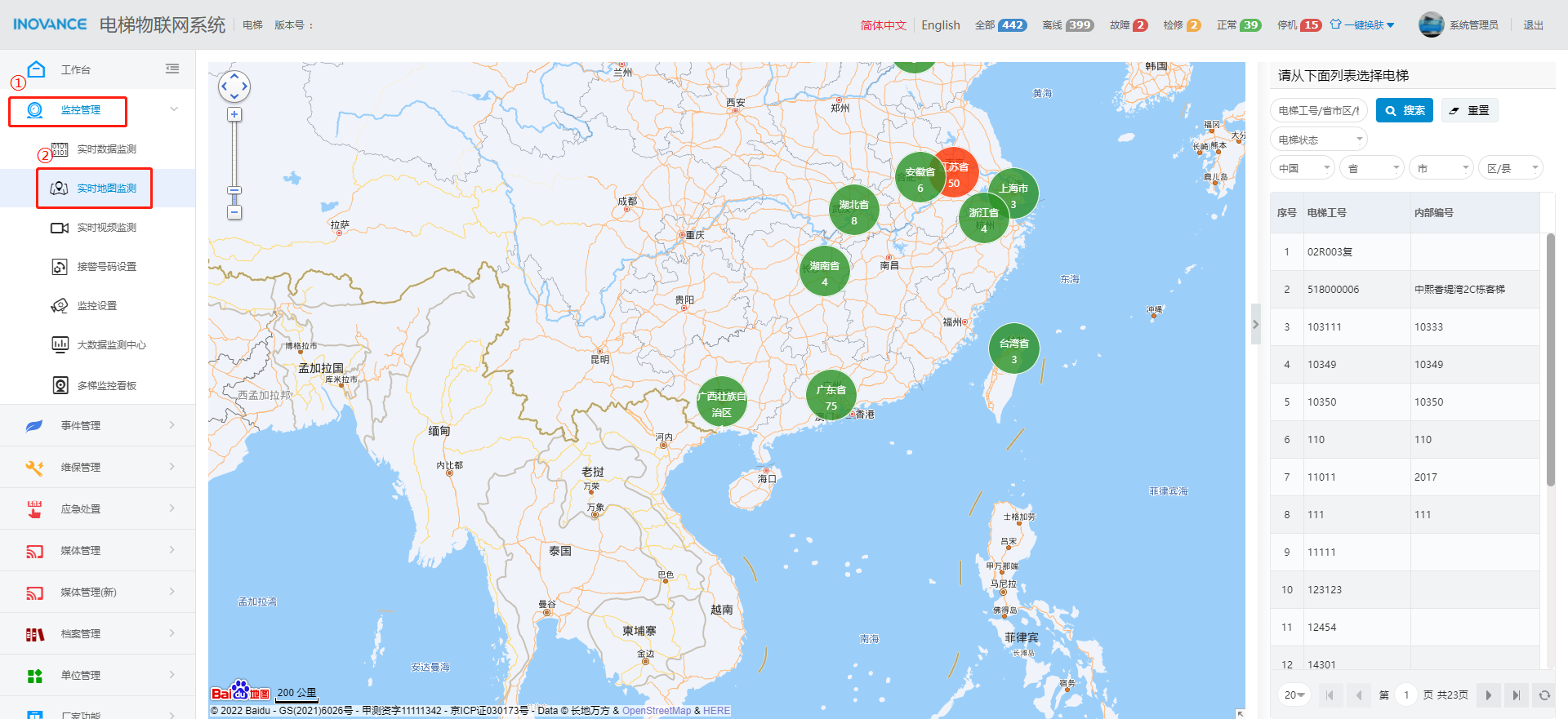This screenshot has width=1568, height=719.
Task: Click the 大数据监测中心 chart icon
Action: [x=60, y=344]
